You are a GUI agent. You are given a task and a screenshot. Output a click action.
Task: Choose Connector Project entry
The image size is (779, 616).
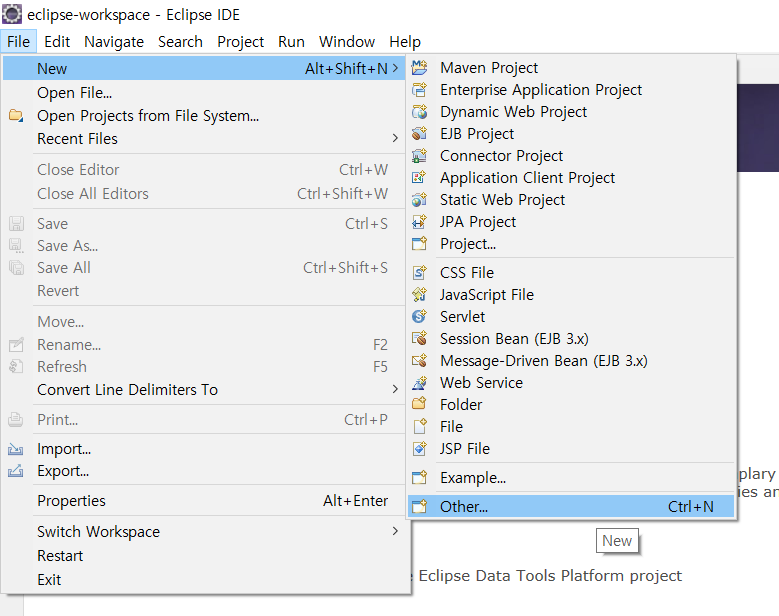pyautogui.click(x=571, y=156)
